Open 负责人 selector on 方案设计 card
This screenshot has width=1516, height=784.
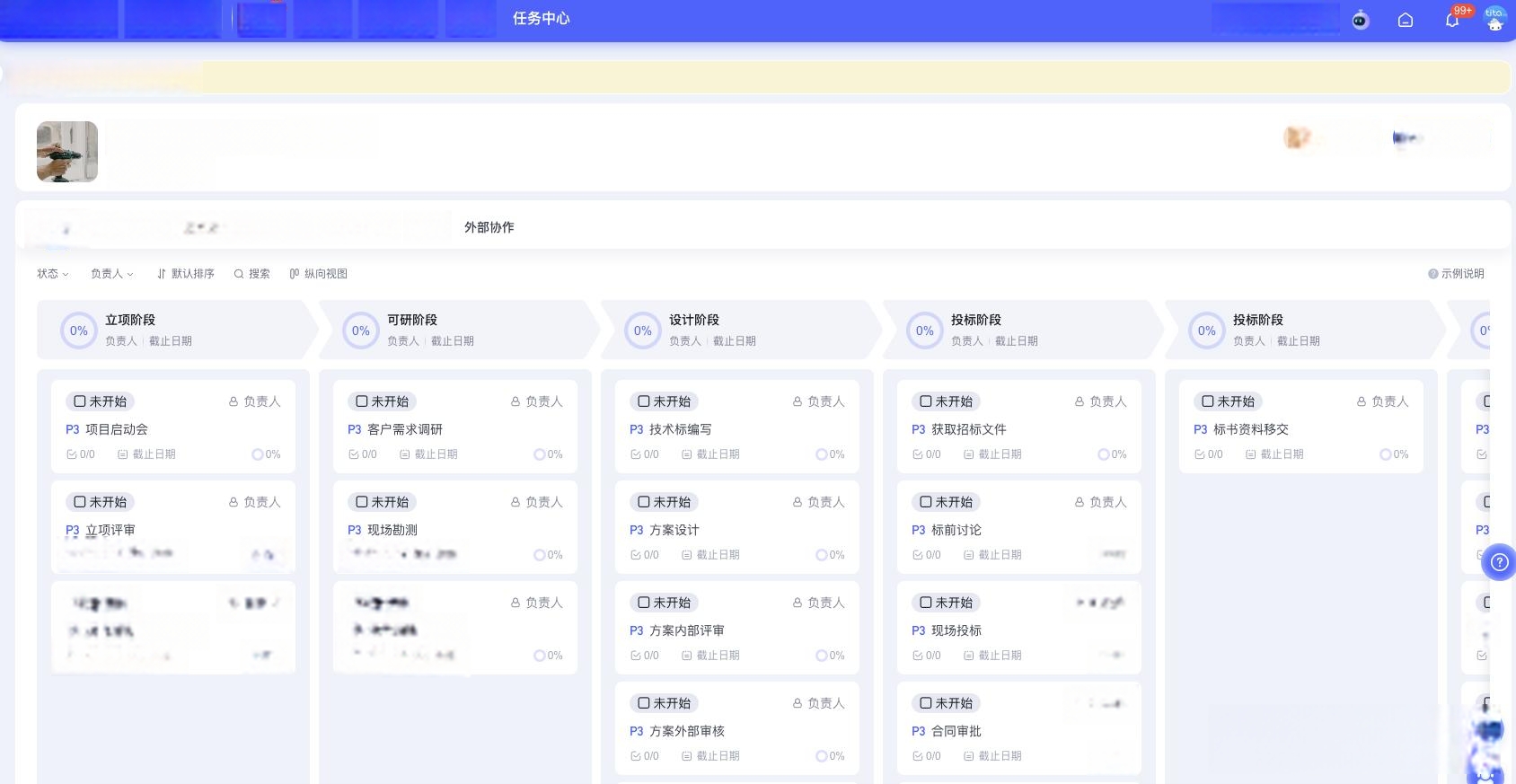point(819,502)
